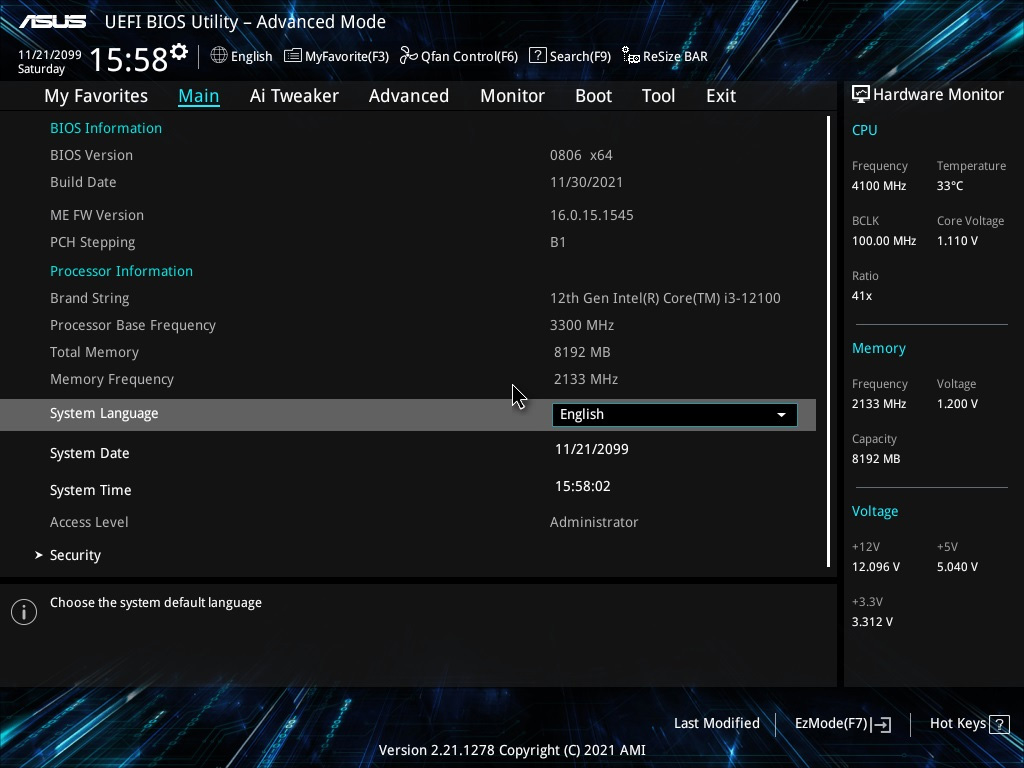Click the info icon beside help text
Image resolution: width=1024 pixels, height=768 pixels.
(x=24, y=612)
